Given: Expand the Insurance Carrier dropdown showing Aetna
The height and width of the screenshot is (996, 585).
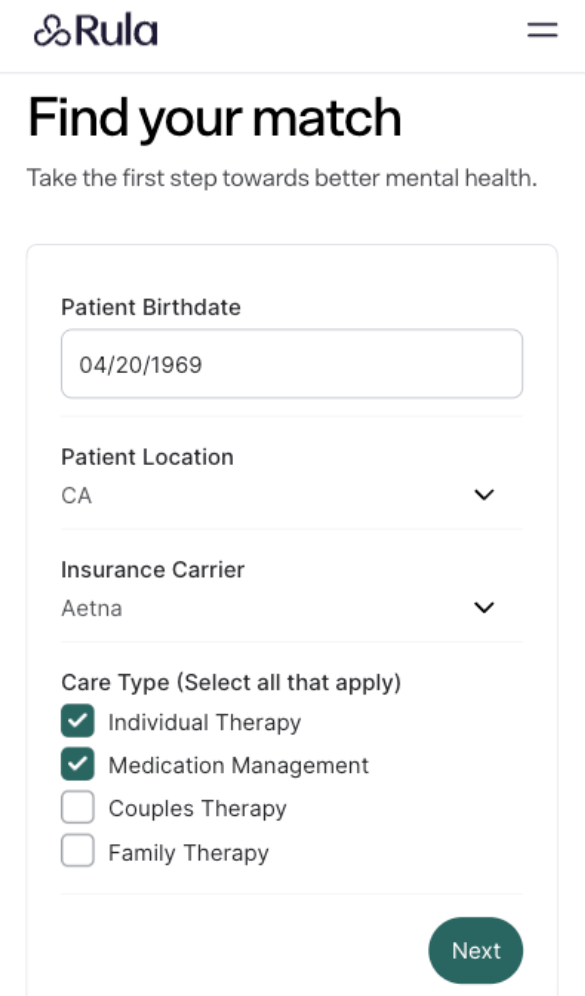Looking at the screenshot, I should coord(290,607).
